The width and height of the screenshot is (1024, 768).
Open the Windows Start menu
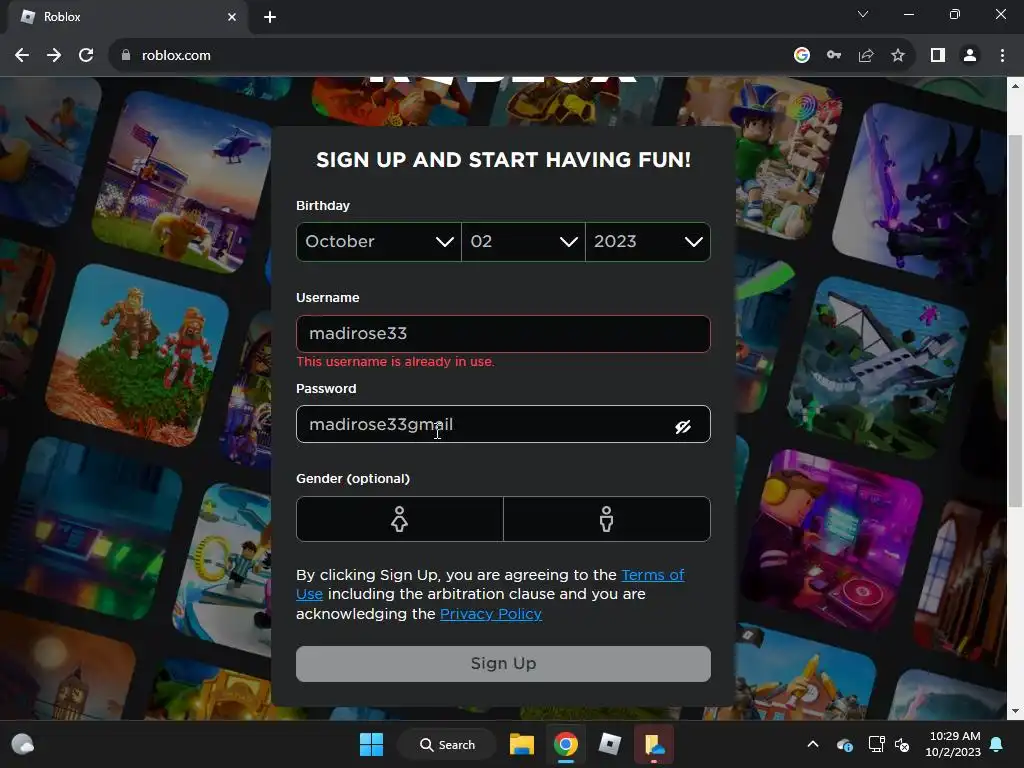(x=372, y=744)
